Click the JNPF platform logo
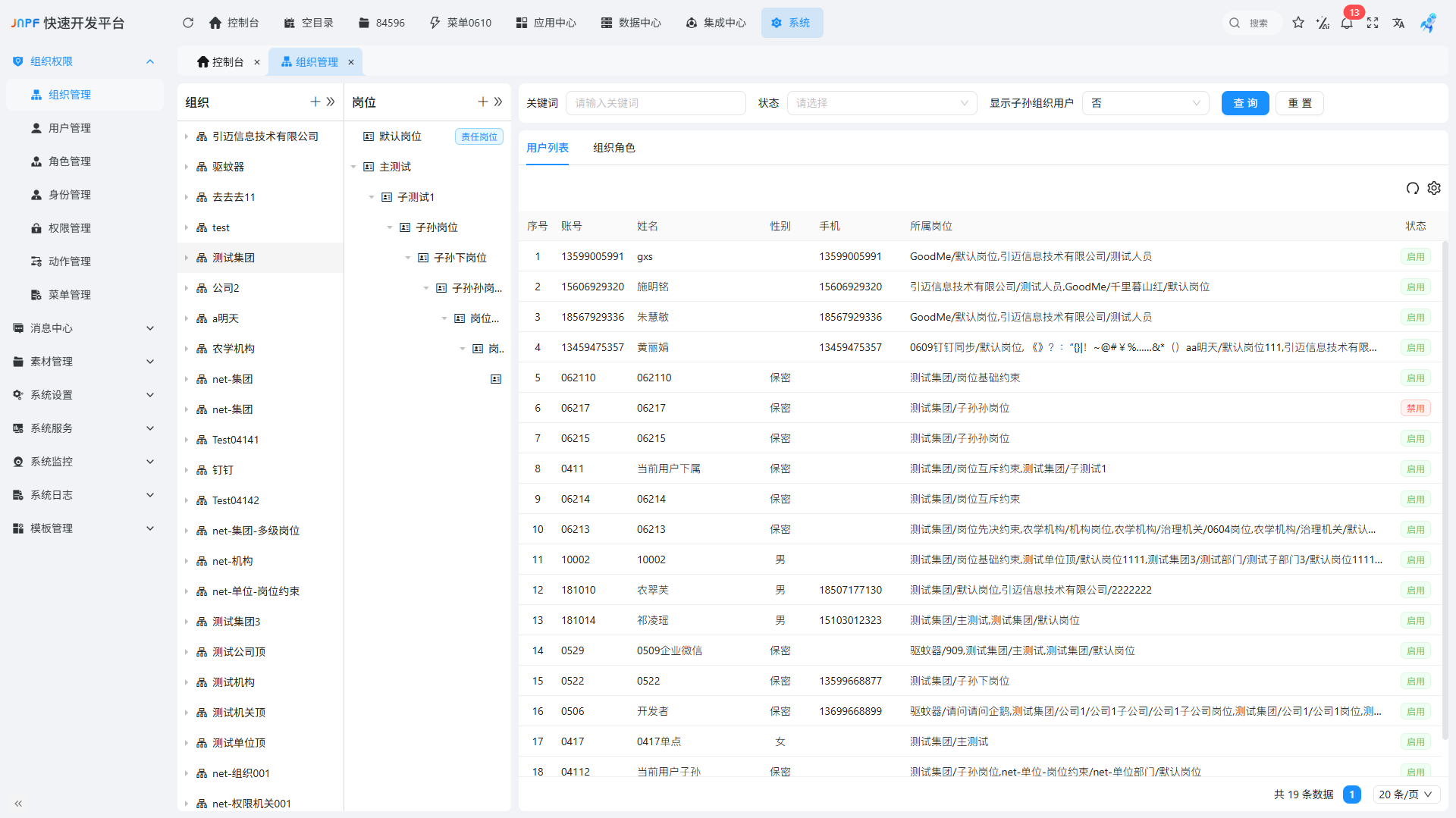Viewport: 1456px width, 818px height. coord(67,23)
